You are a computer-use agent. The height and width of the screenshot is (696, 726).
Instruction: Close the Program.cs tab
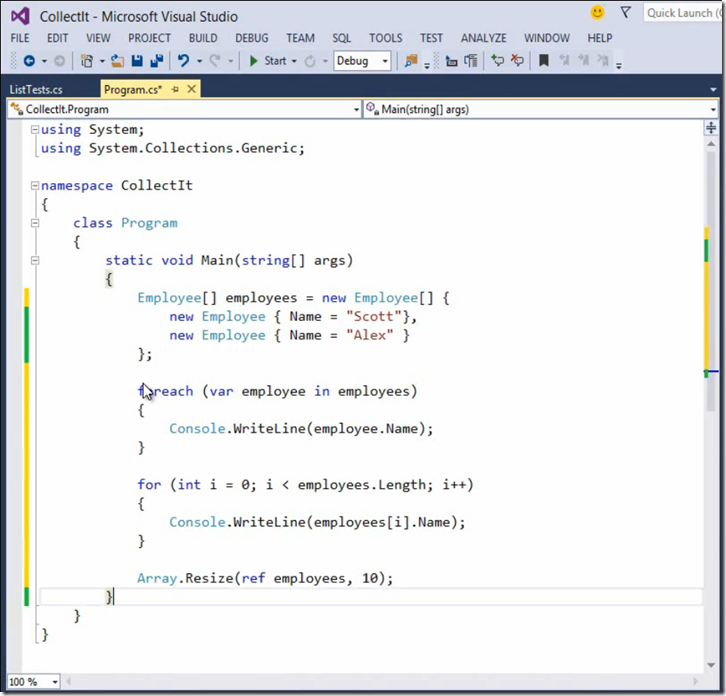point(192,89)
